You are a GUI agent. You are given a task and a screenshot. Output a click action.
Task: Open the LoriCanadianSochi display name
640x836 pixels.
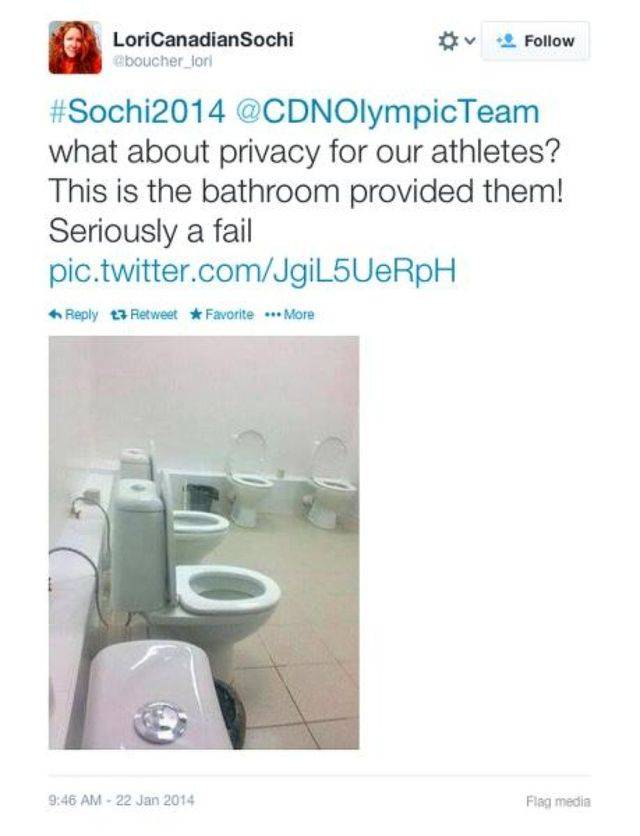tap(203, 39)
